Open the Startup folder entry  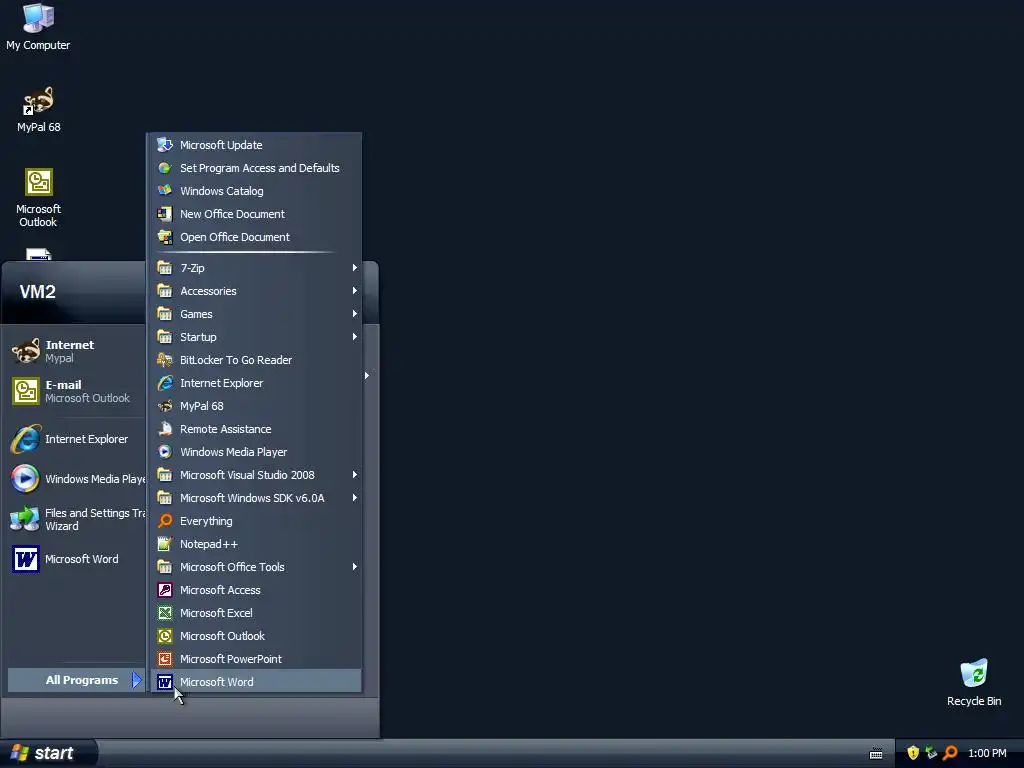[x=256, y=337]
